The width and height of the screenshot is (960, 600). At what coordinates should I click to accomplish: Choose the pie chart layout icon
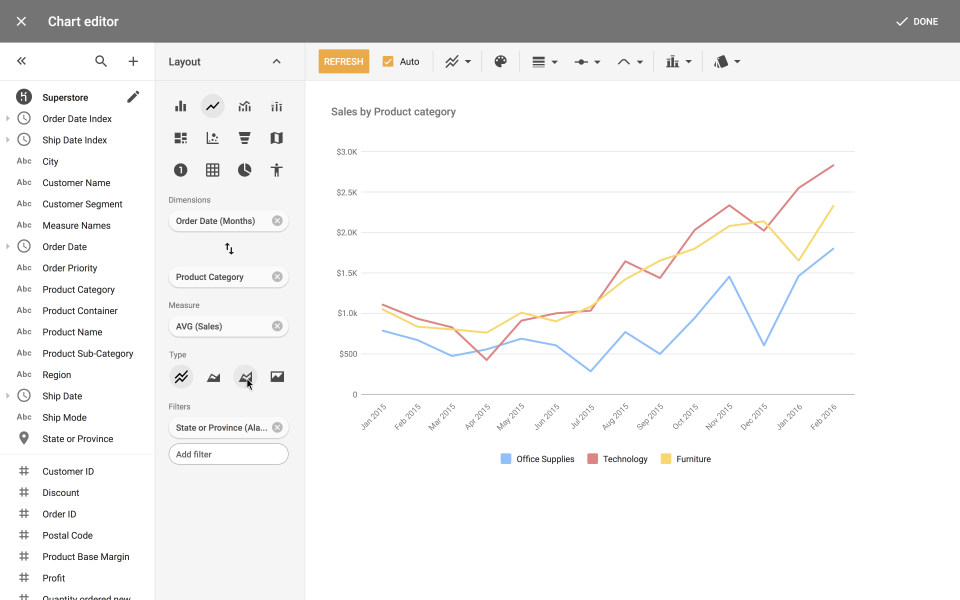245,170
